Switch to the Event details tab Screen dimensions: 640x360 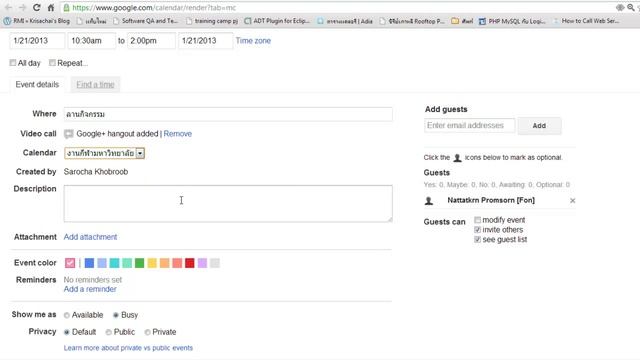point(37,84)
